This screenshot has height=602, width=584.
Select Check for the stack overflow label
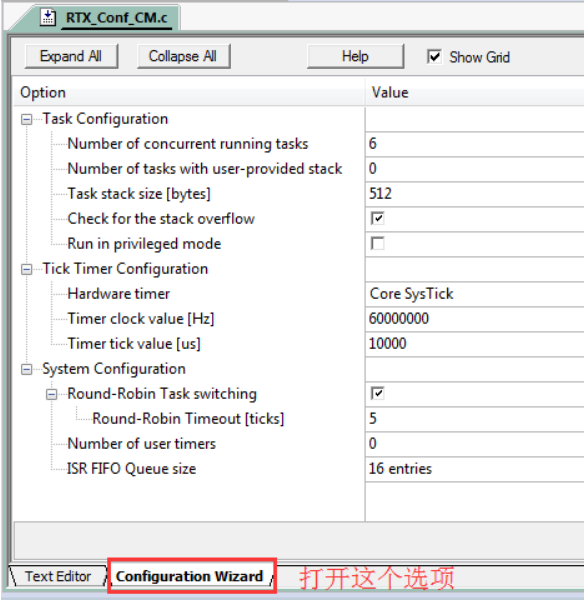[x=161, y=218]
